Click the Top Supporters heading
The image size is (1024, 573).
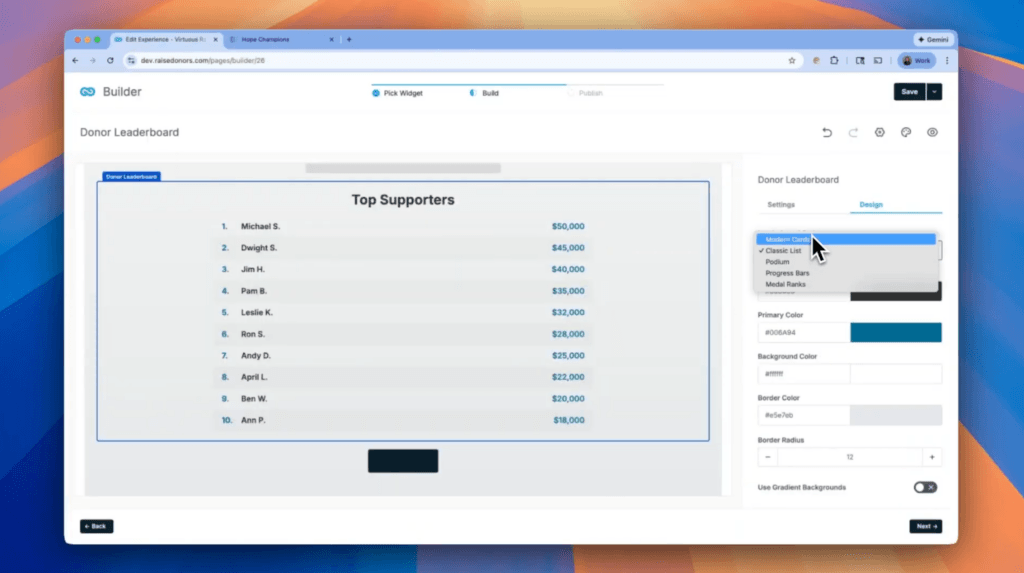403,200
